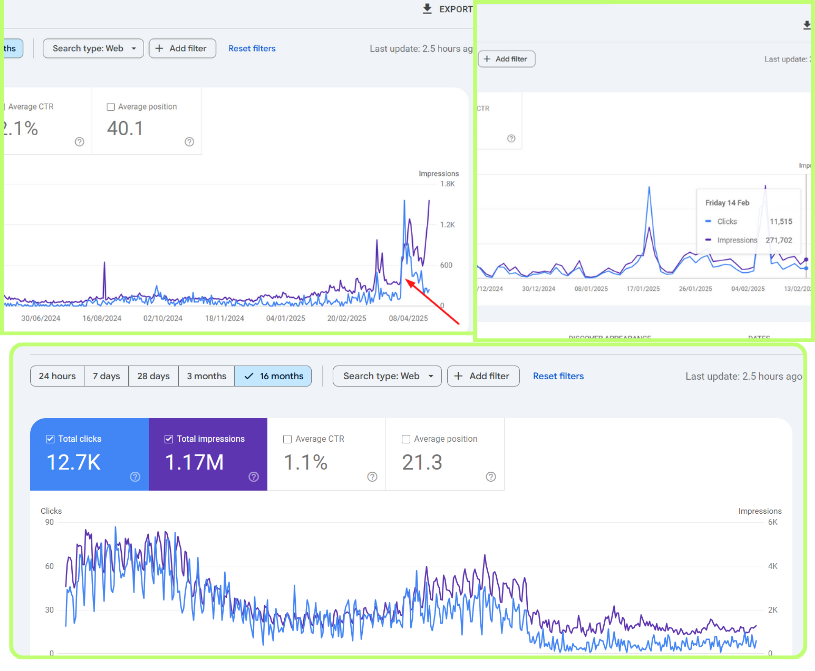
Task: Click Add filter in the upper-right screenshot
Action: [506, 59]
